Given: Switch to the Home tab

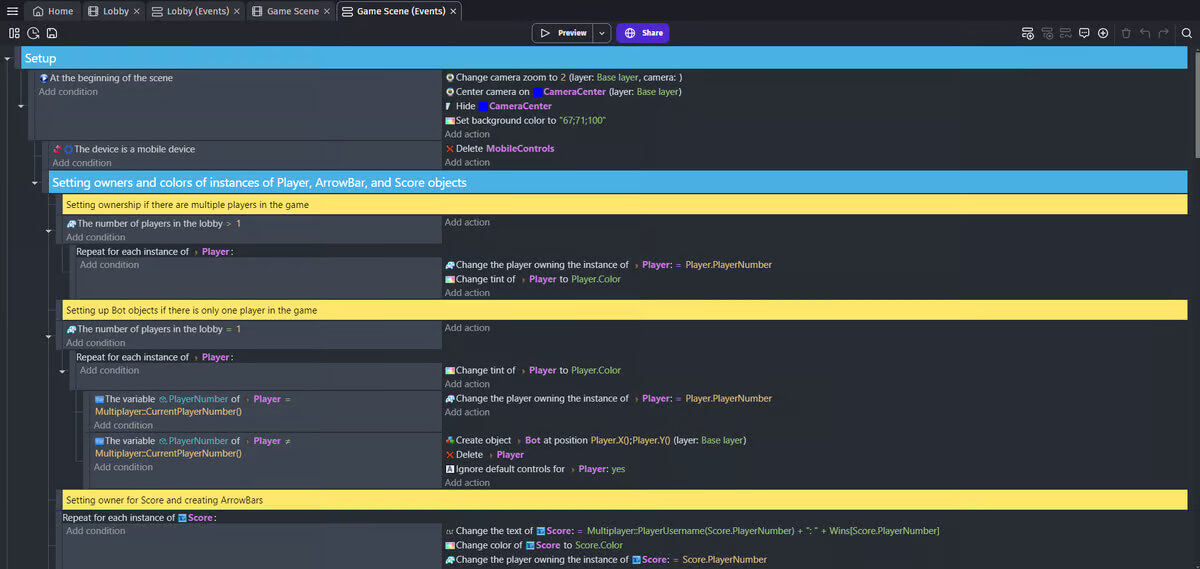Looking at the screenshot, I should click(x=52, y=11).
